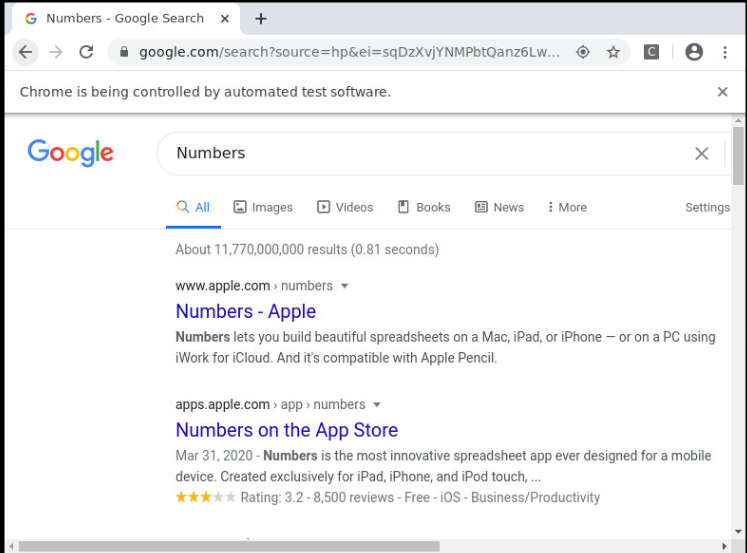Open the user profile avatar icon
Image resolution: width=747 pixels, height=553 pixels.
click(x=694, y=52)
